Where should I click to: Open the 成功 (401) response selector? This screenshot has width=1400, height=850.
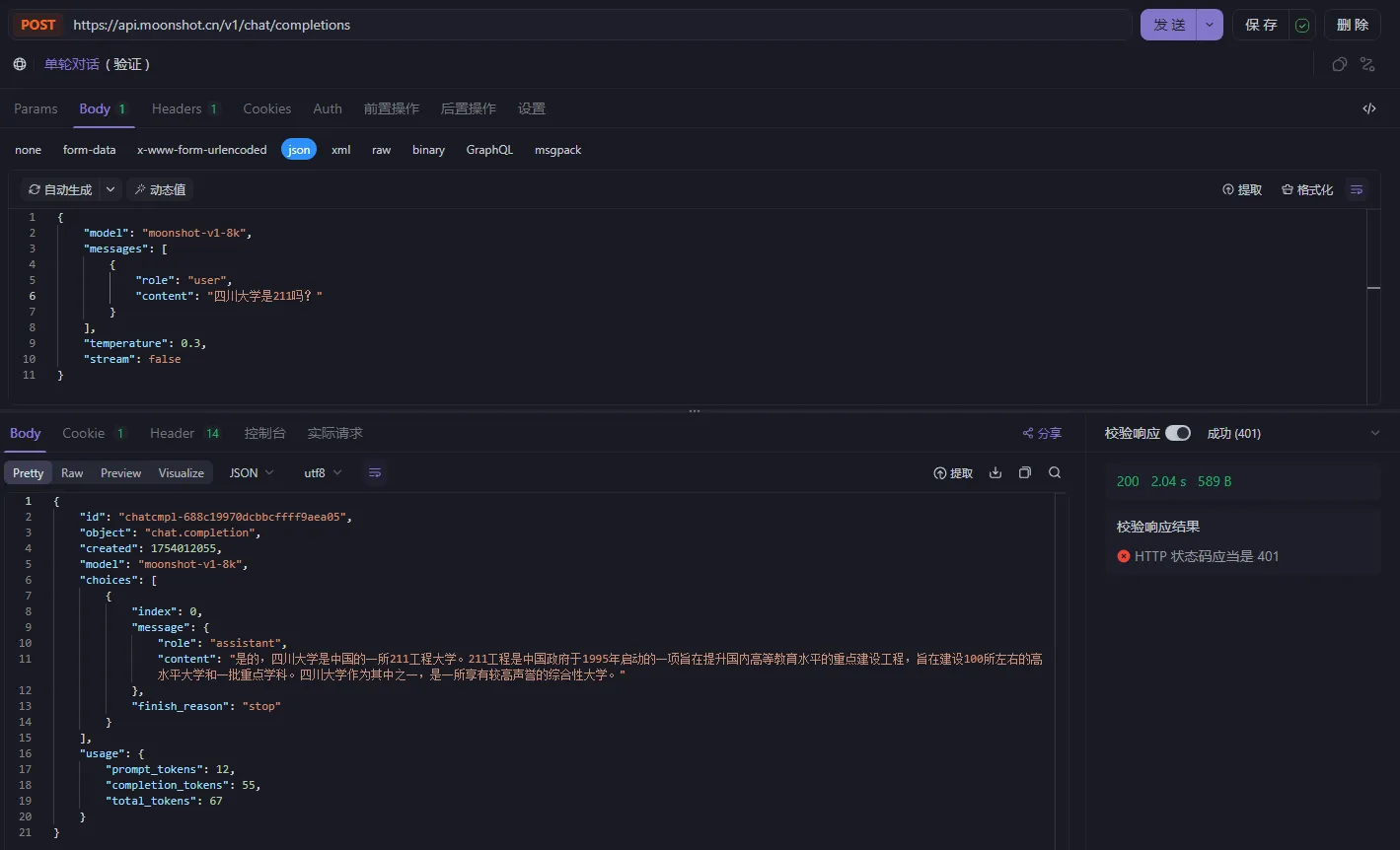pos(1233,433)
